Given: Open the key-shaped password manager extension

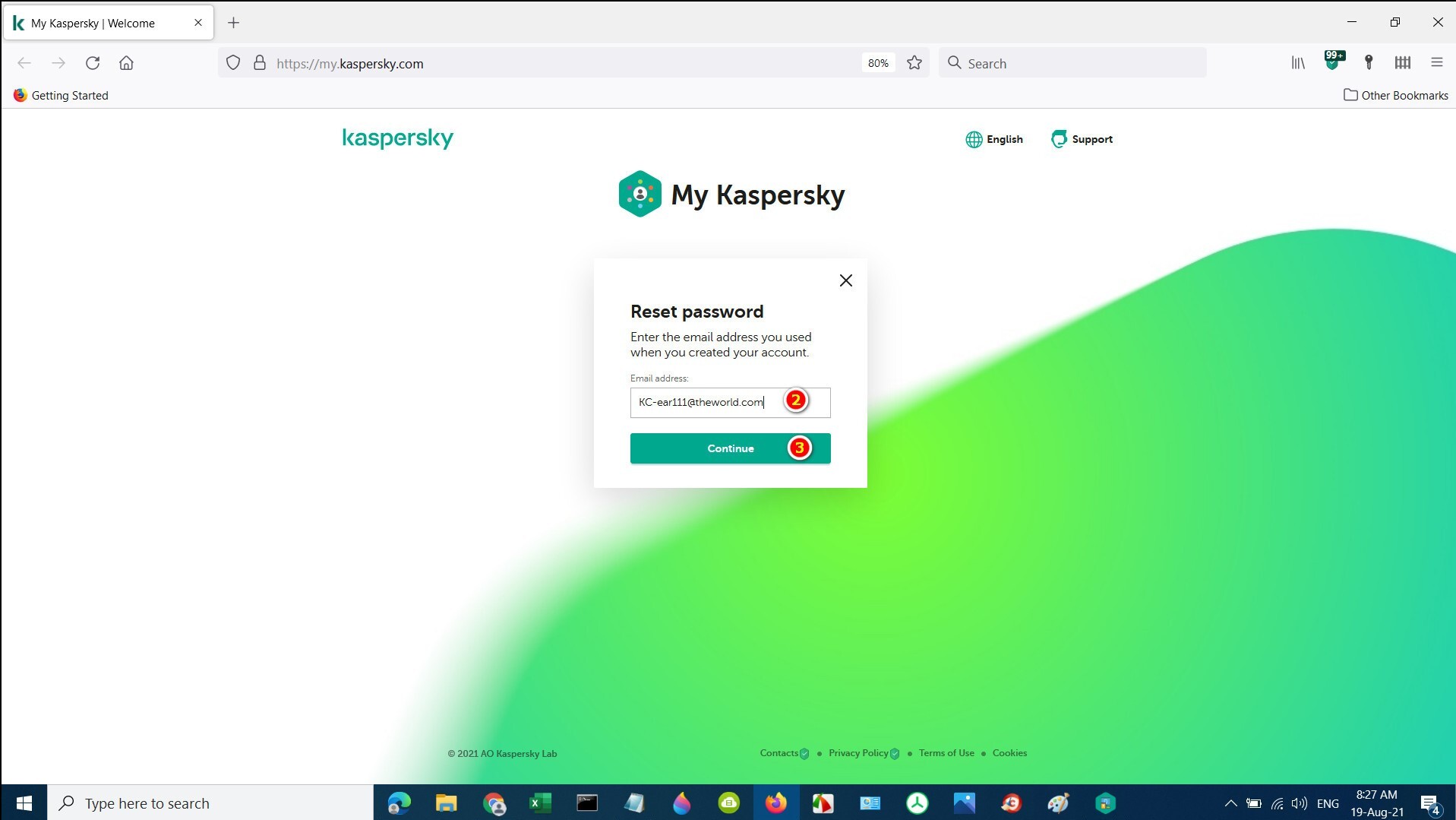Looking at the screenshot, I should tap(1369, 63).
